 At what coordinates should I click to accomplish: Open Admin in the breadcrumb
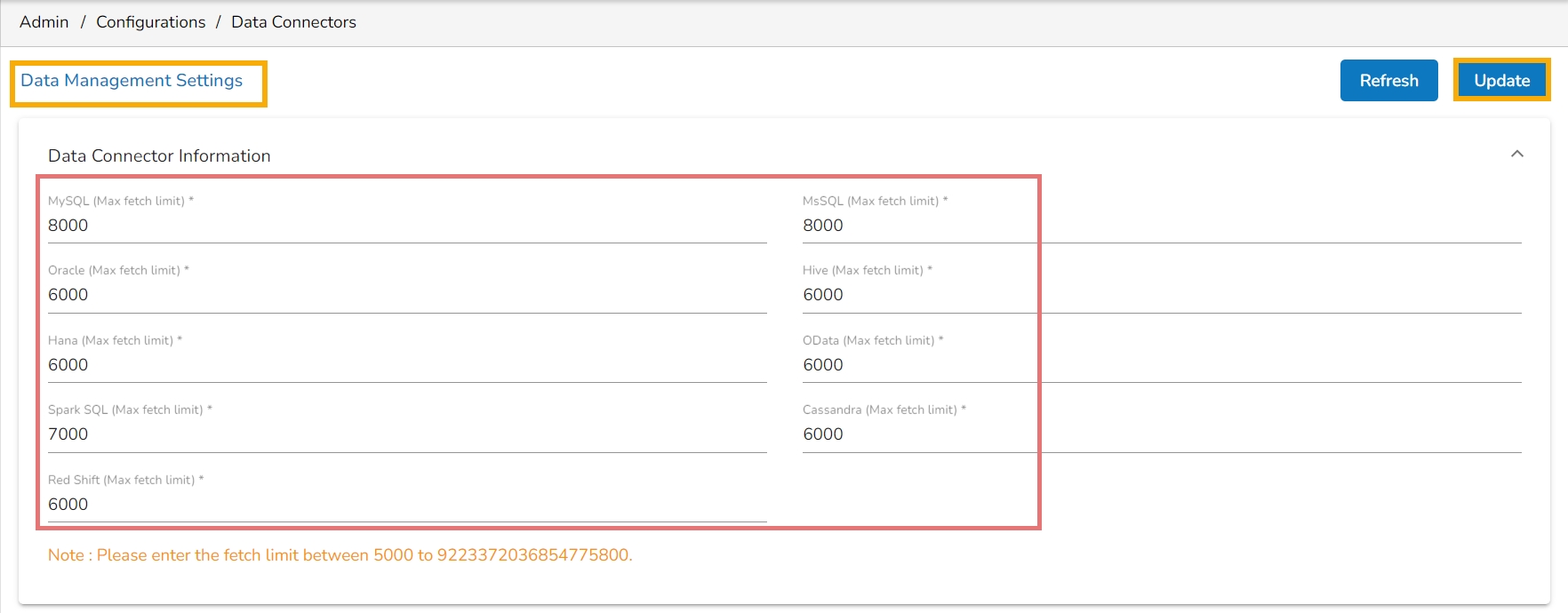click(44, 22)
